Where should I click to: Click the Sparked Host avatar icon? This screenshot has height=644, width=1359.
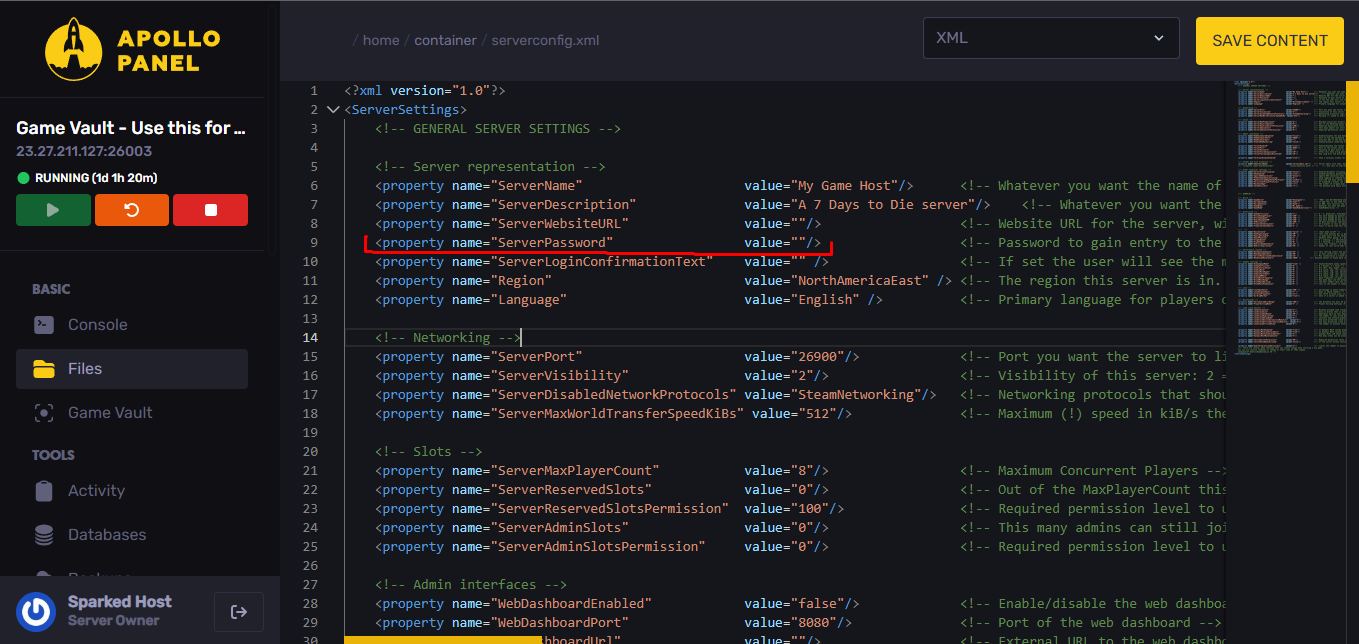(37, 611)
